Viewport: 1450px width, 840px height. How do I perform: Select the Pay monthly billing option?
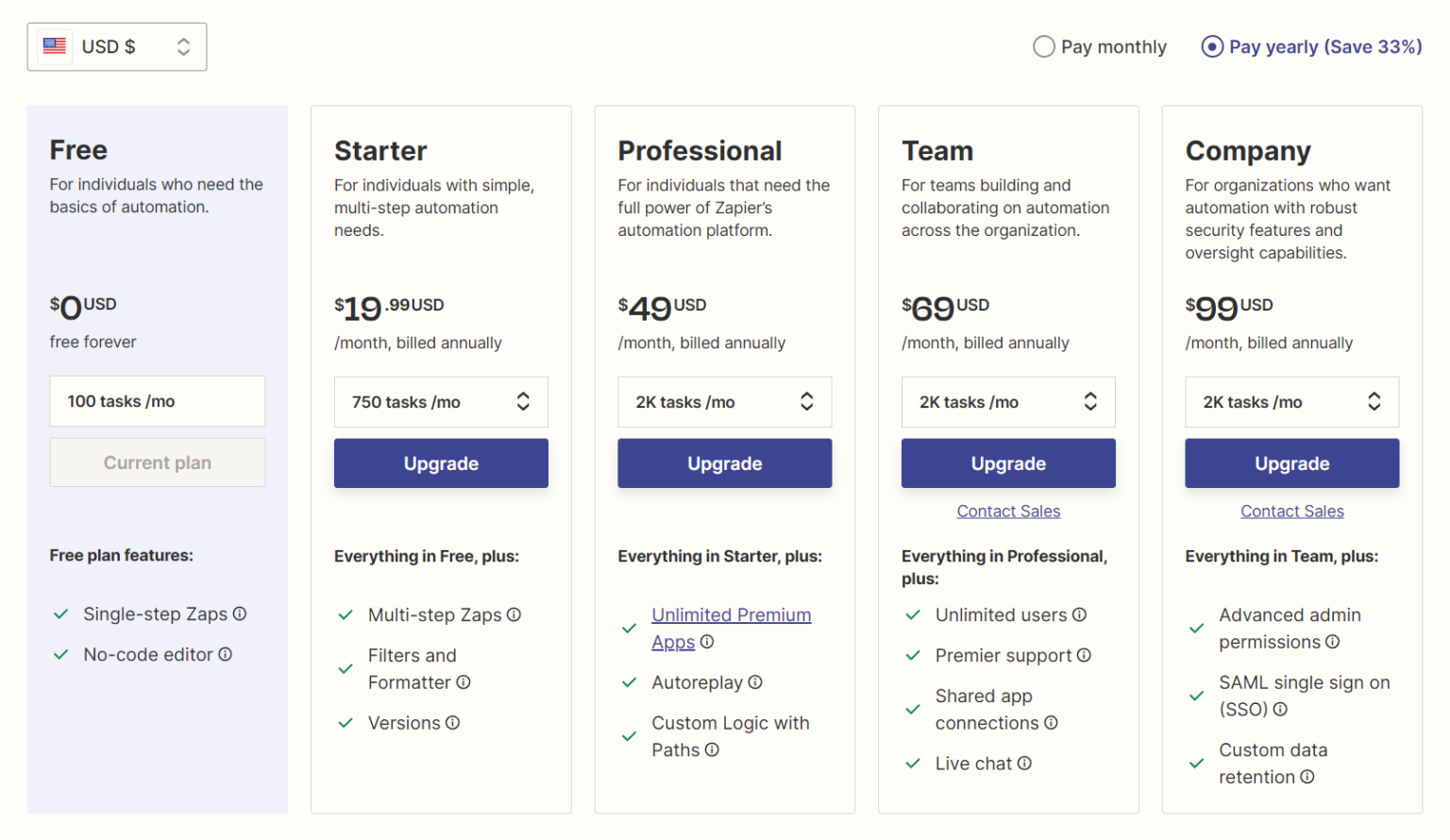pyautogui.click(x=1044, y=45)
